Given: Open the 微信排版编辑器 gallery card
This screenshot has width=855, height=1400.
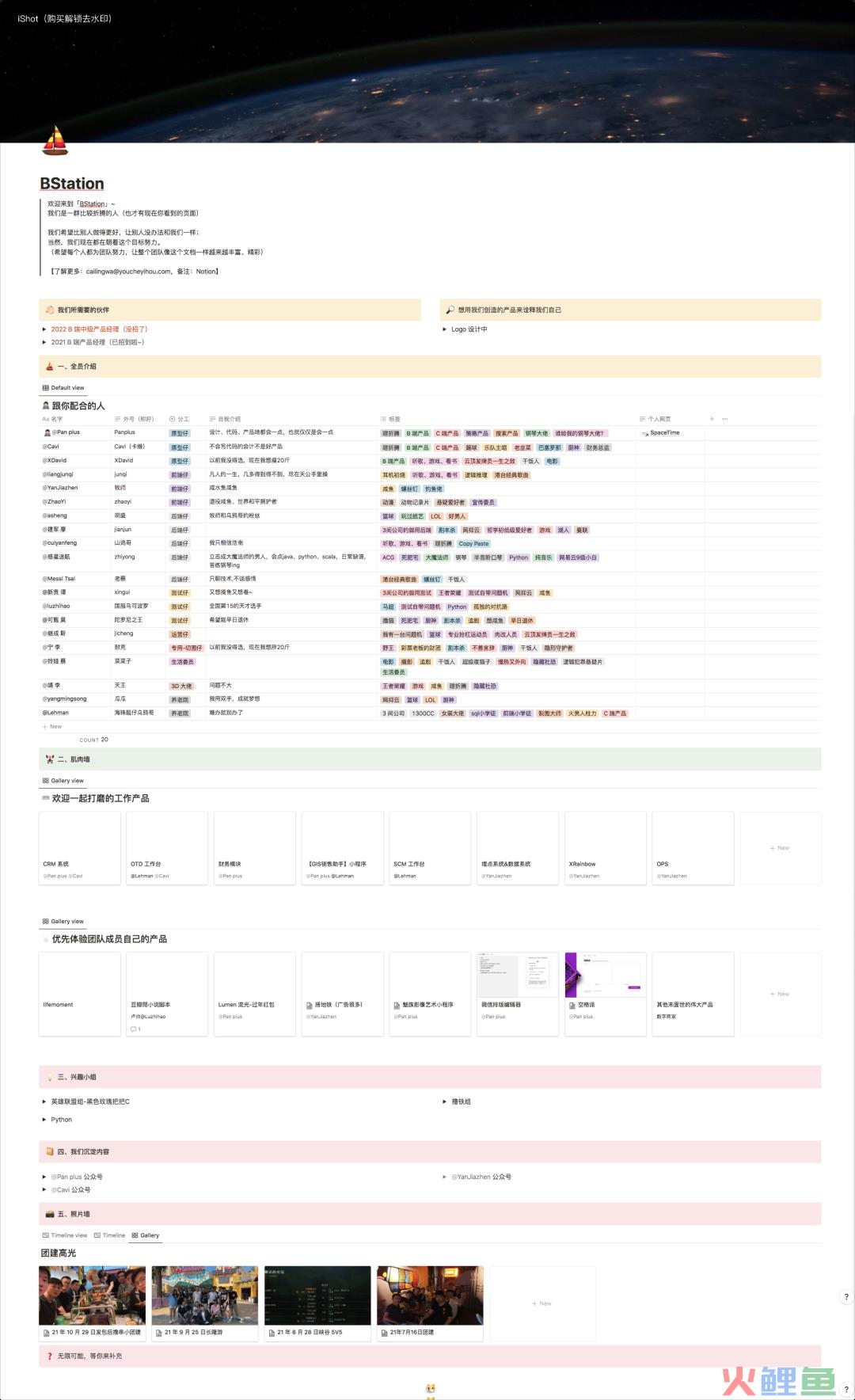Looking at the screenshot, I should point(518,994).
